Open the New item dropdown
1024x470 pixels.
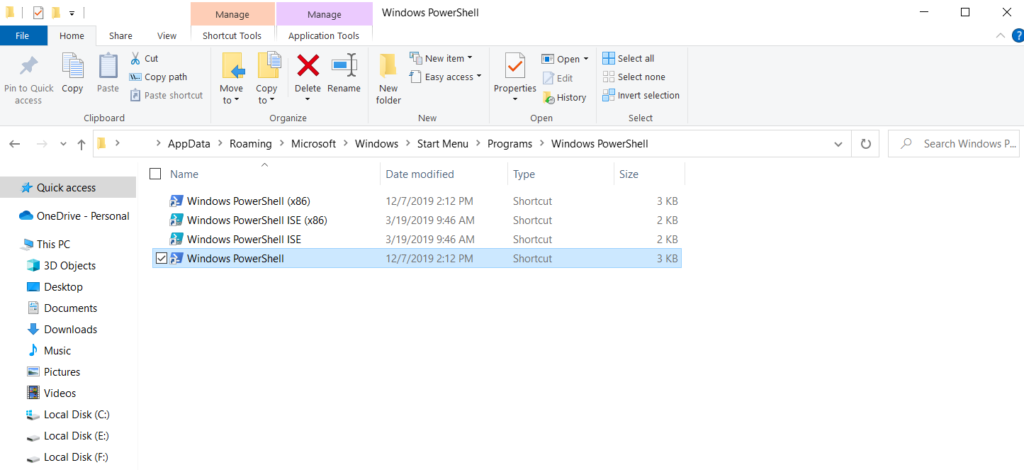(441, 58)
